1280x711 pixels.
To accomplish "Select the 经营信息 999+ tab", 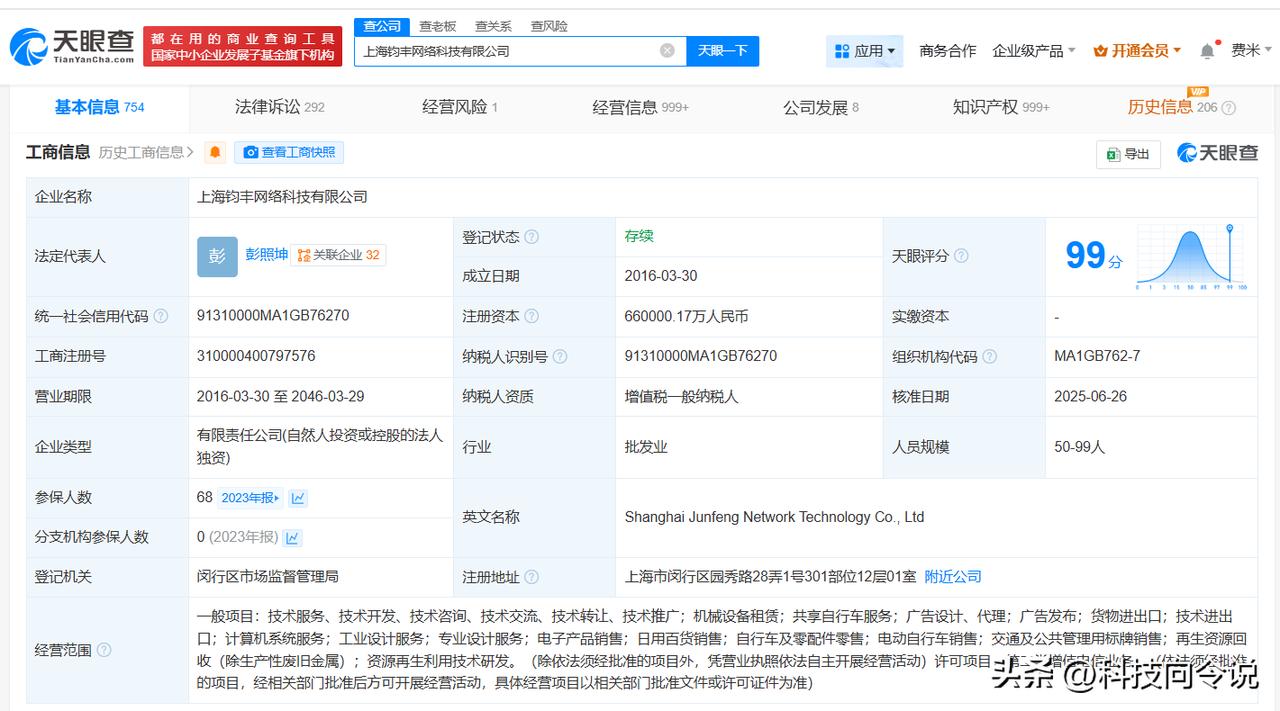I will (x=641, y=107).
